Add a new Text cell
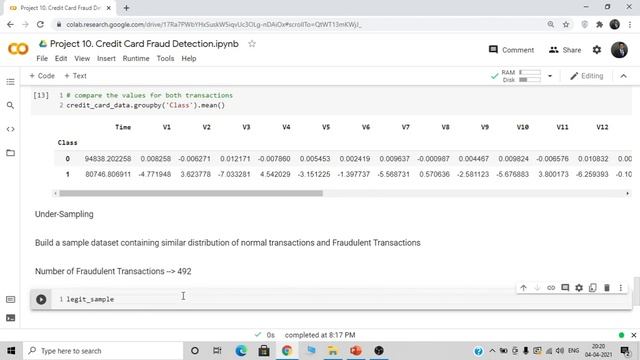 [75, 76]
